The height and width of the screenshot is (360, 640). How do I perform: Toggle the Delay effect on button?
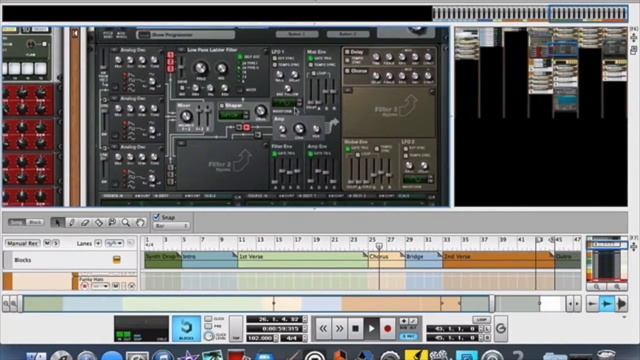(347, 52)
